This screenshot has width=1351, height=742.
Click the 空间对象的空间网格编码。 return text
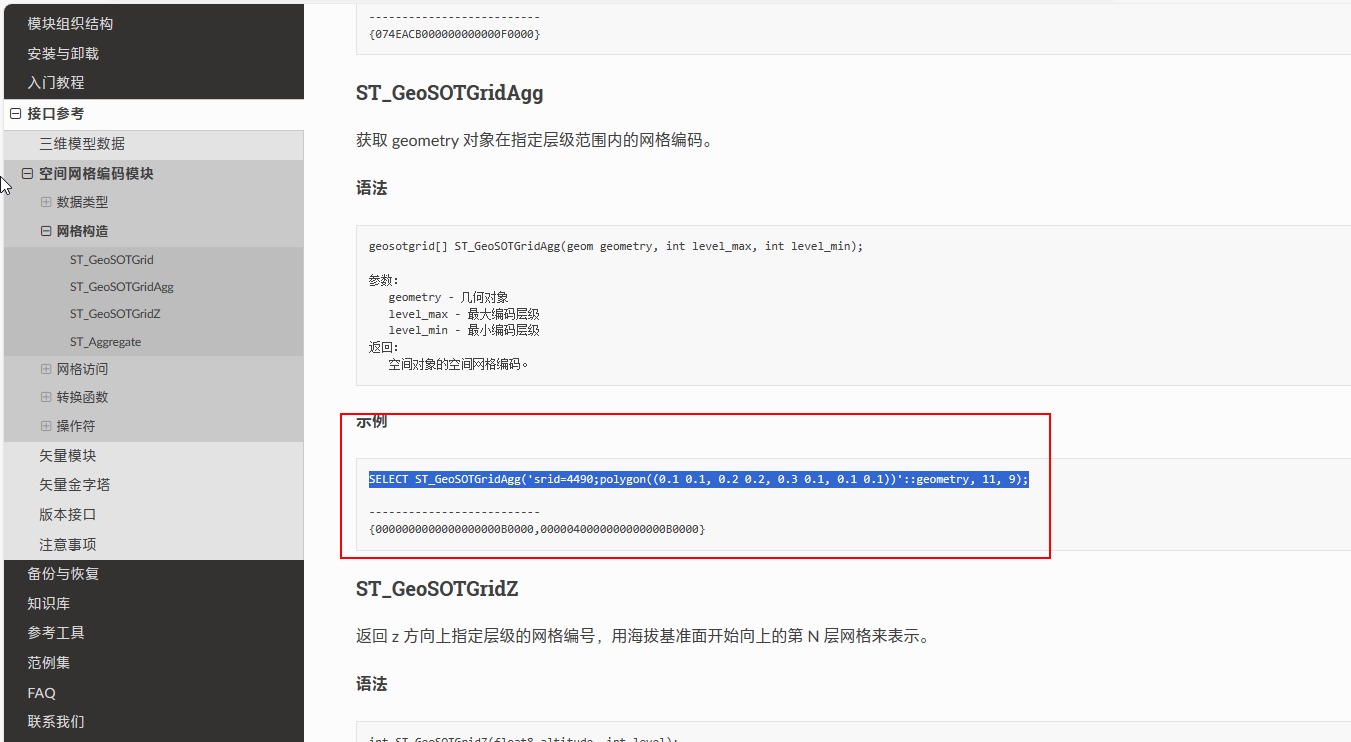click(x=458, y=364)
